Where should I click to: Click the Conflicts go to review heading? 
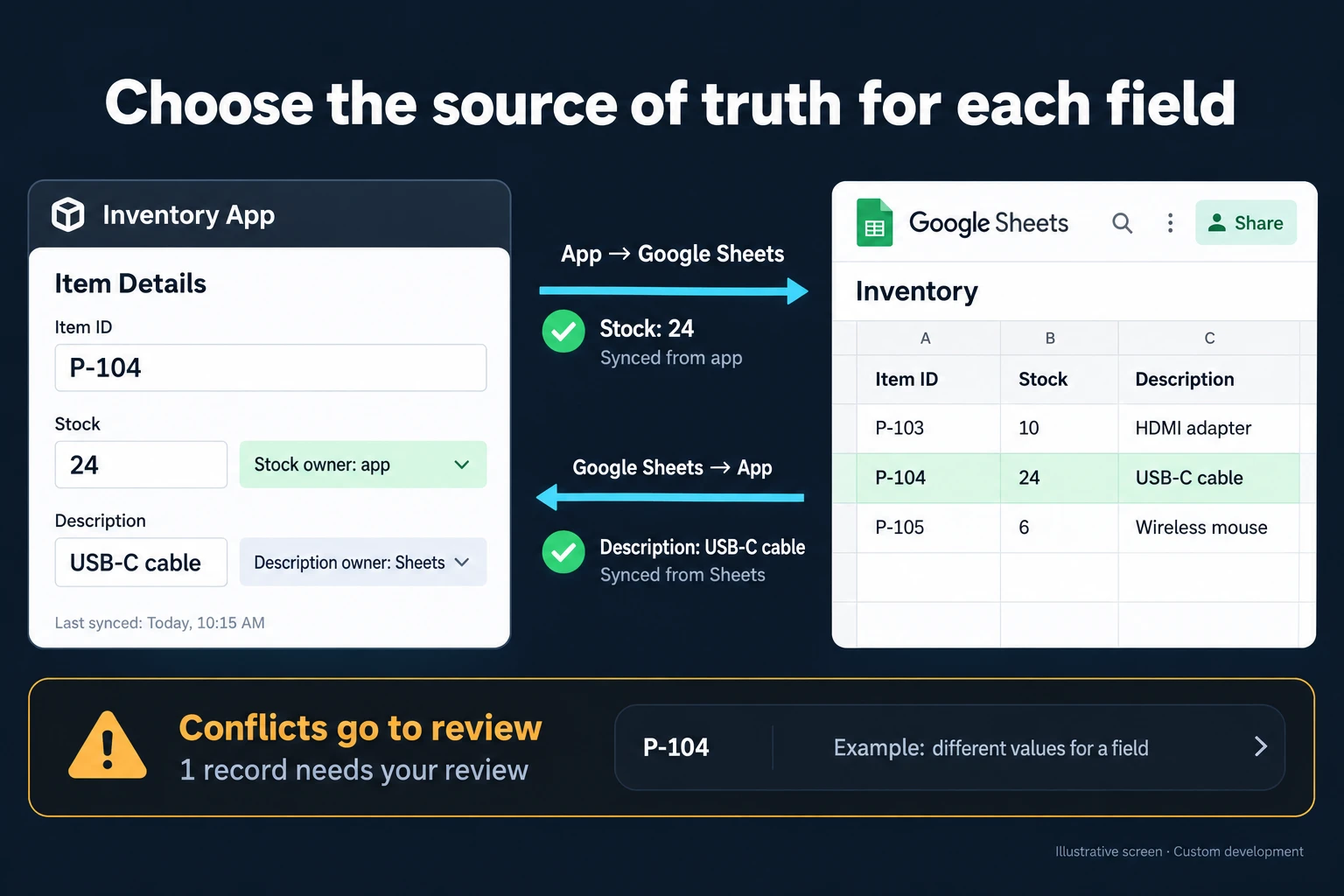pos(360,728)
